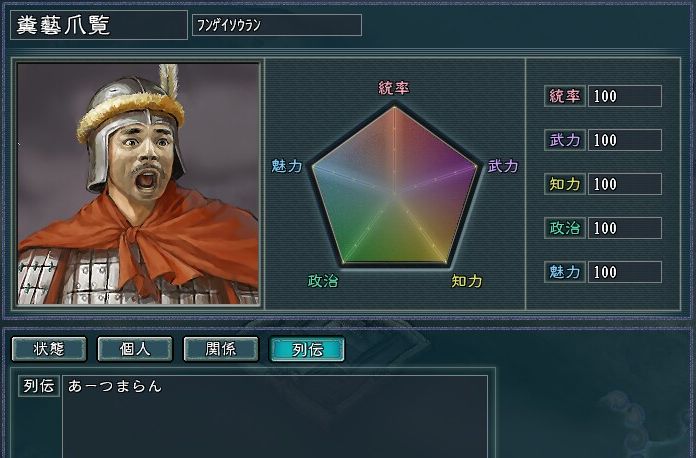Edit the 武力 value field
696x458 pixels.
click(625, 140)
